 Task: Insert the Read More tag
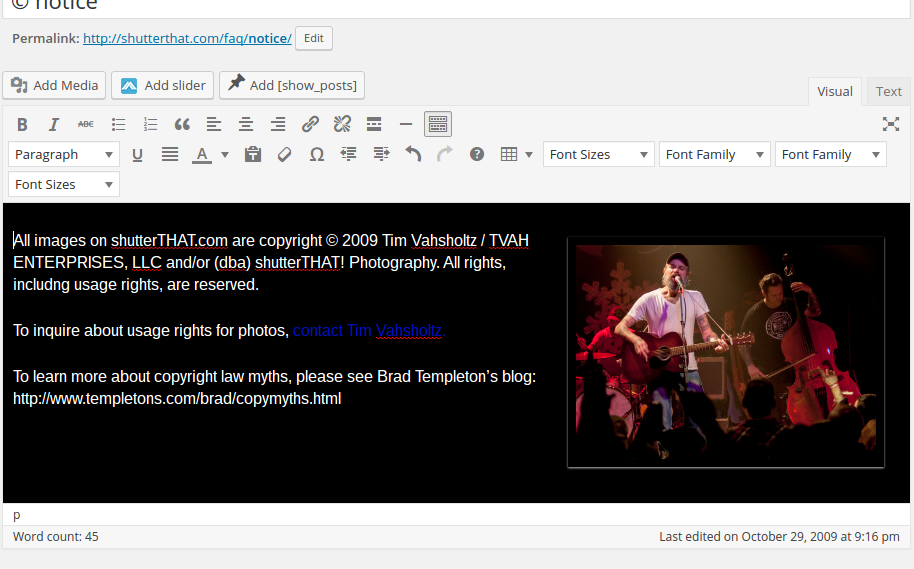(374, 124)
